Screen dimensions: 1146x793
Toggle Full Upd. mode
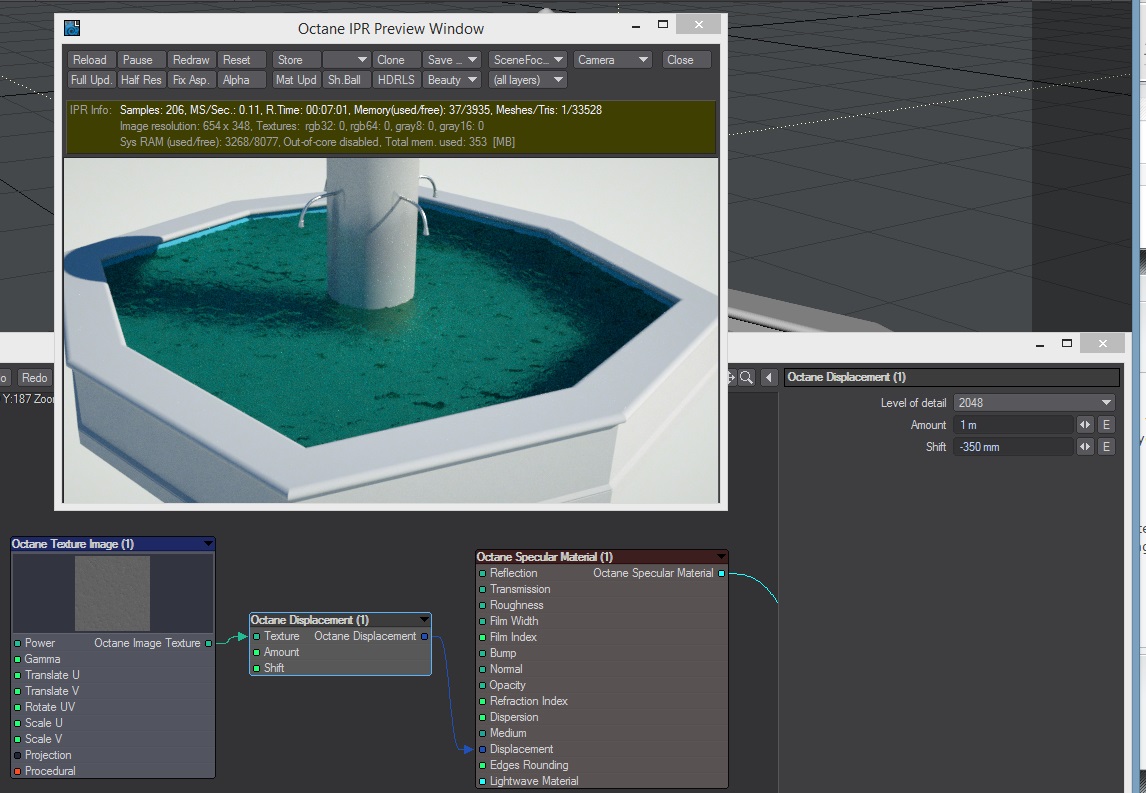coord(91,80)
